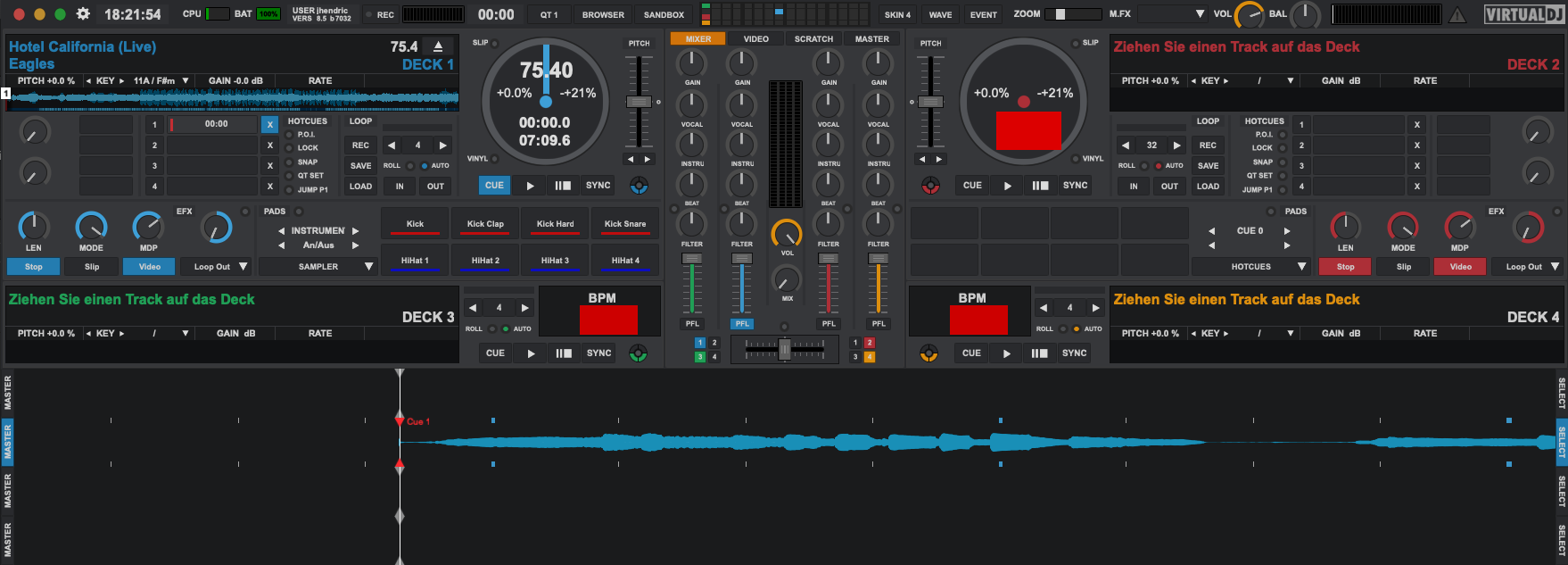Screen dimensions: 1568x565
Task: Click the orange Deck 4 select icon
Action: click(x=928, y=353)
